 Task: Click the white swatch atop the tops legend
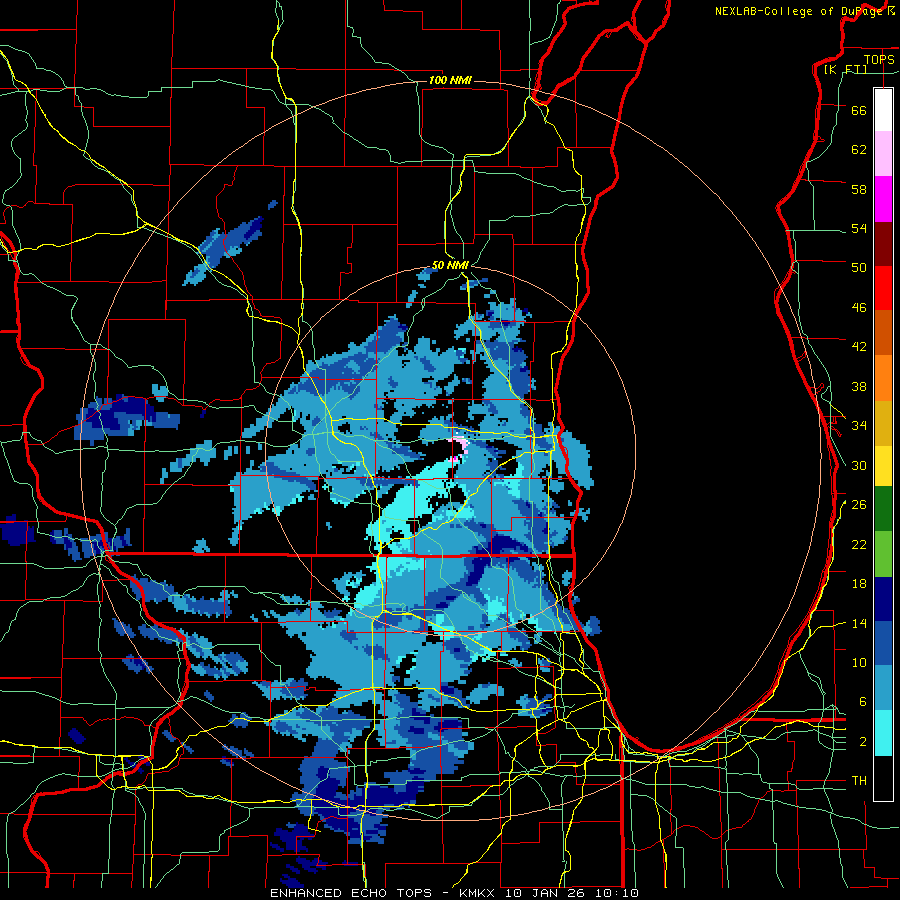pyautogui.click(x=883, y=109)
